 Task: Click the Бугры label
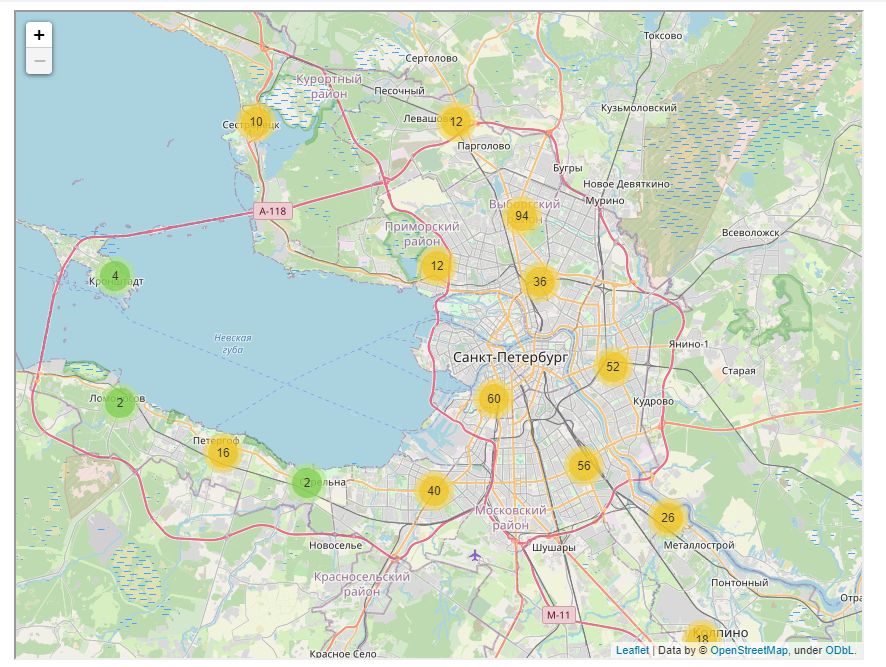pos(567,168)
